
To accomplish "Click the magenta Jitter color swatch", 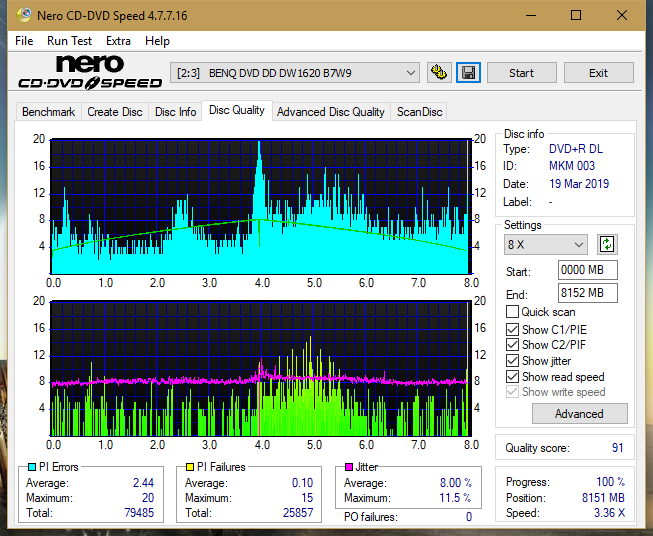I will (x=349, y=467).
